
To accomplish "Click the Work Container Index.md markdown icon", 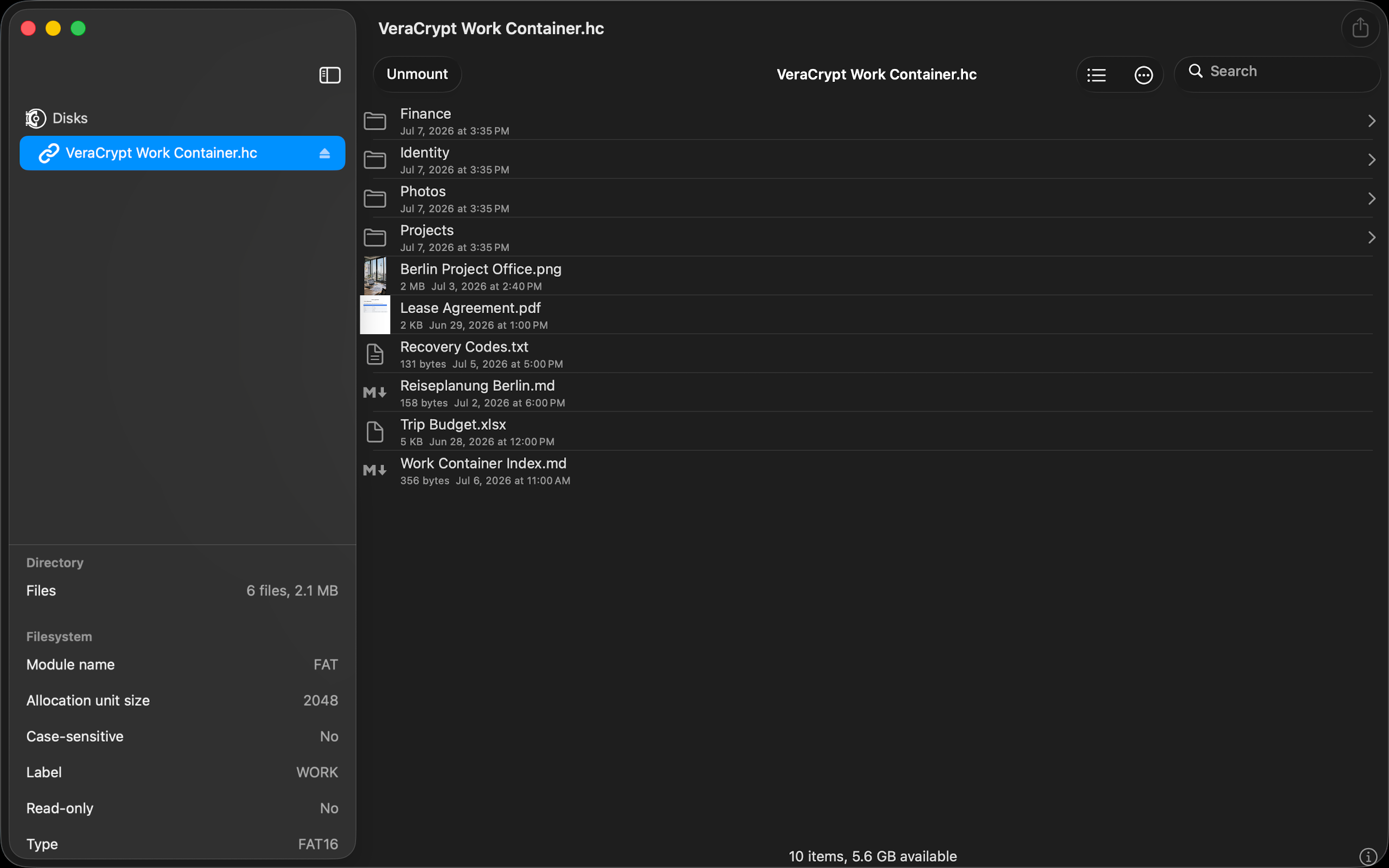I will pyautogui.click(x=375, y=471).
